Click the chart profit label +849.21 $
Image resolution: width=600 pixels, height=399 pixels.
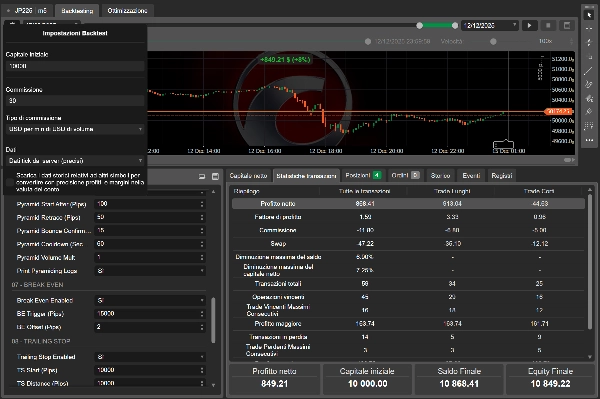[x=285, y=60]
